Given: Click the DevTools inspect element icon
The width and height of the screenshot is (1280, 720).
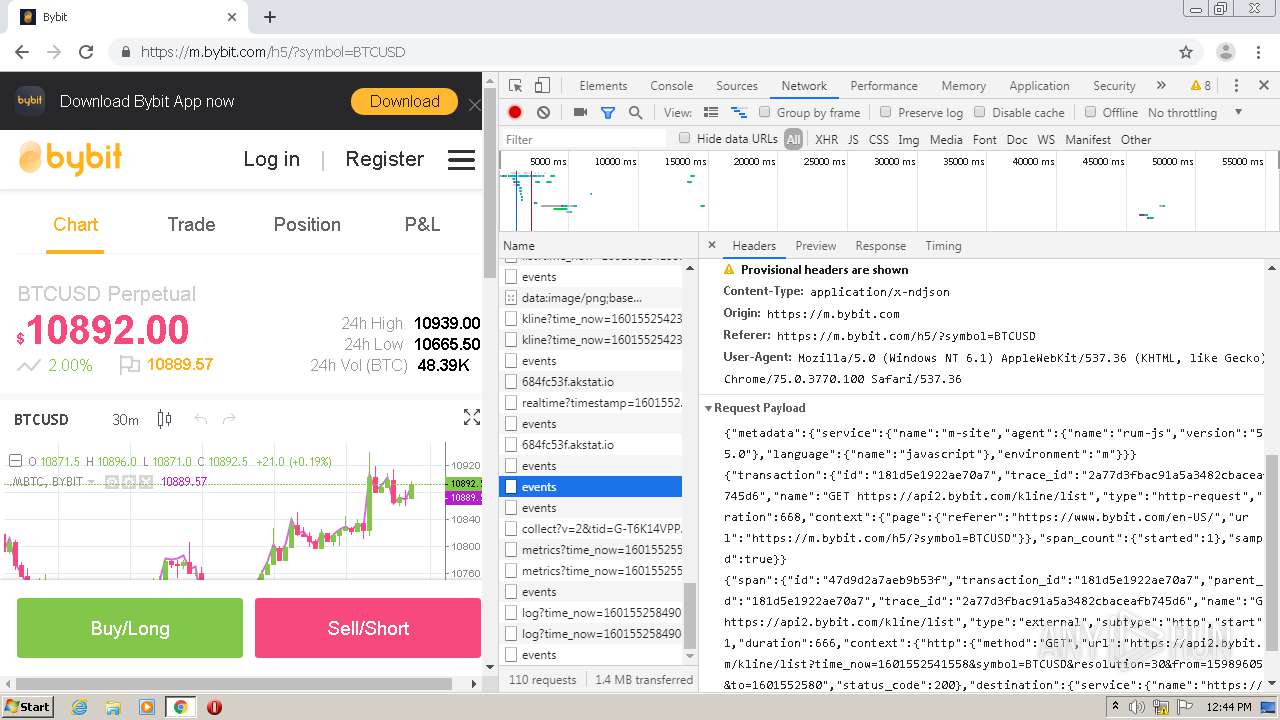Looking at the screenshot, I should point(515,86).
